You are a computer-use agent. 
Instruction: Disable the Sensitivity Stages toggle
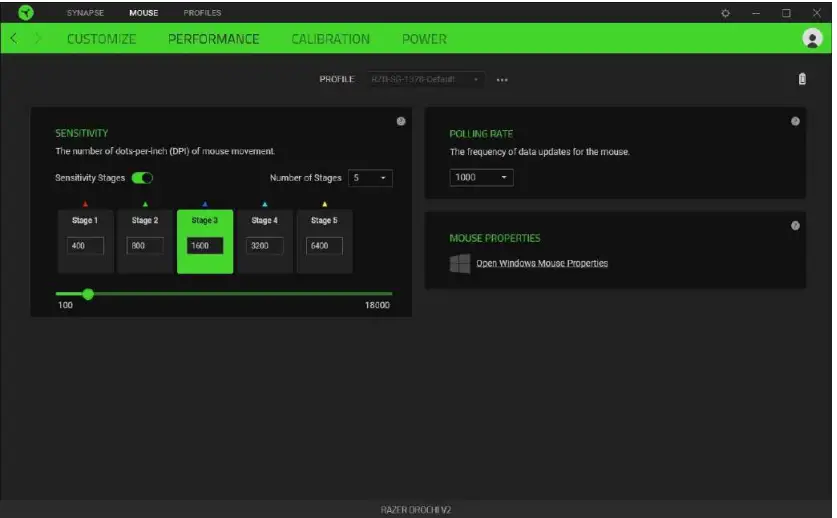tap(142, 178)
